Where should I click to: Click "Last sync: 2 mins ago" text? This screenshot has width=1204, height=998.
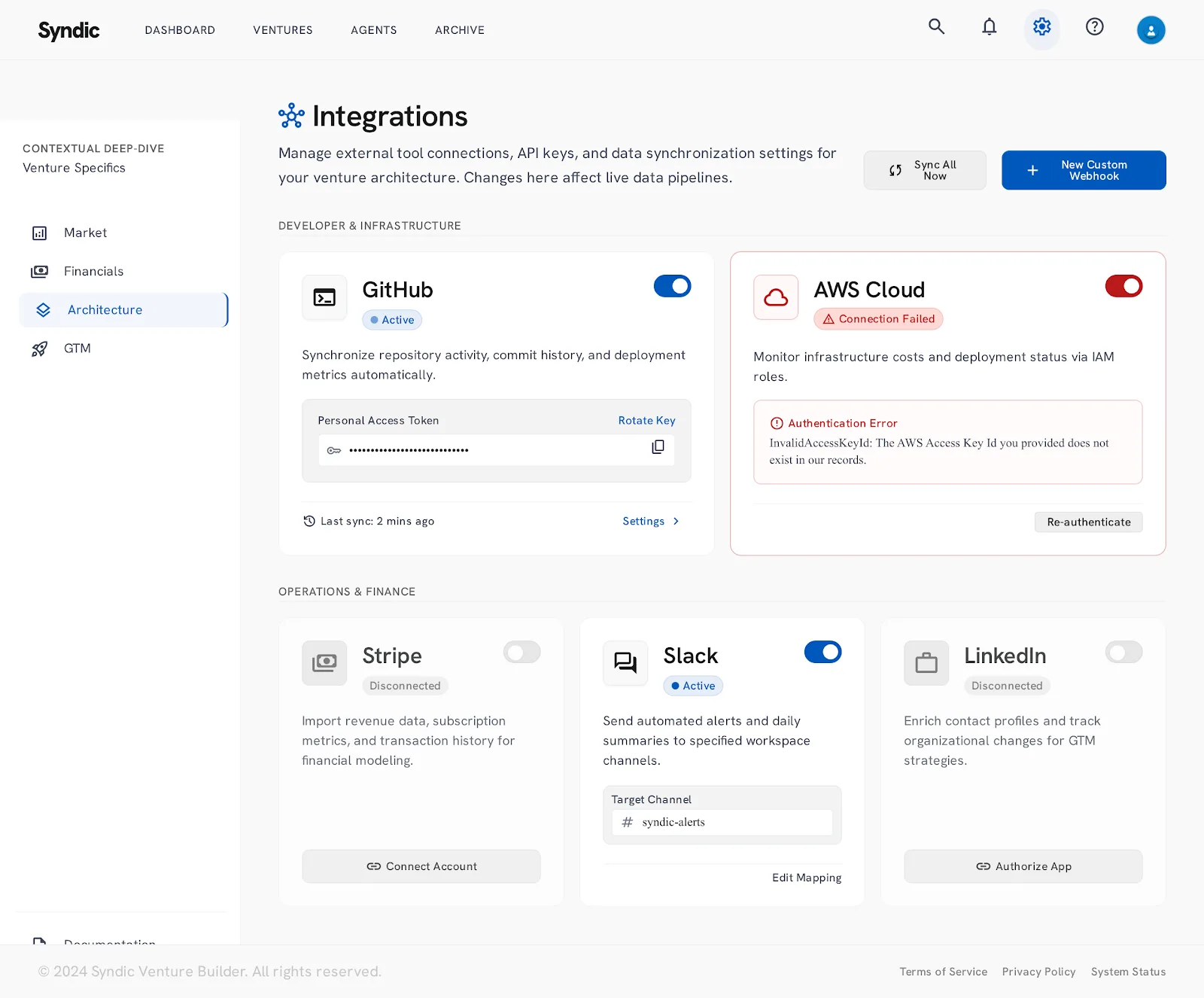(377, 521)
